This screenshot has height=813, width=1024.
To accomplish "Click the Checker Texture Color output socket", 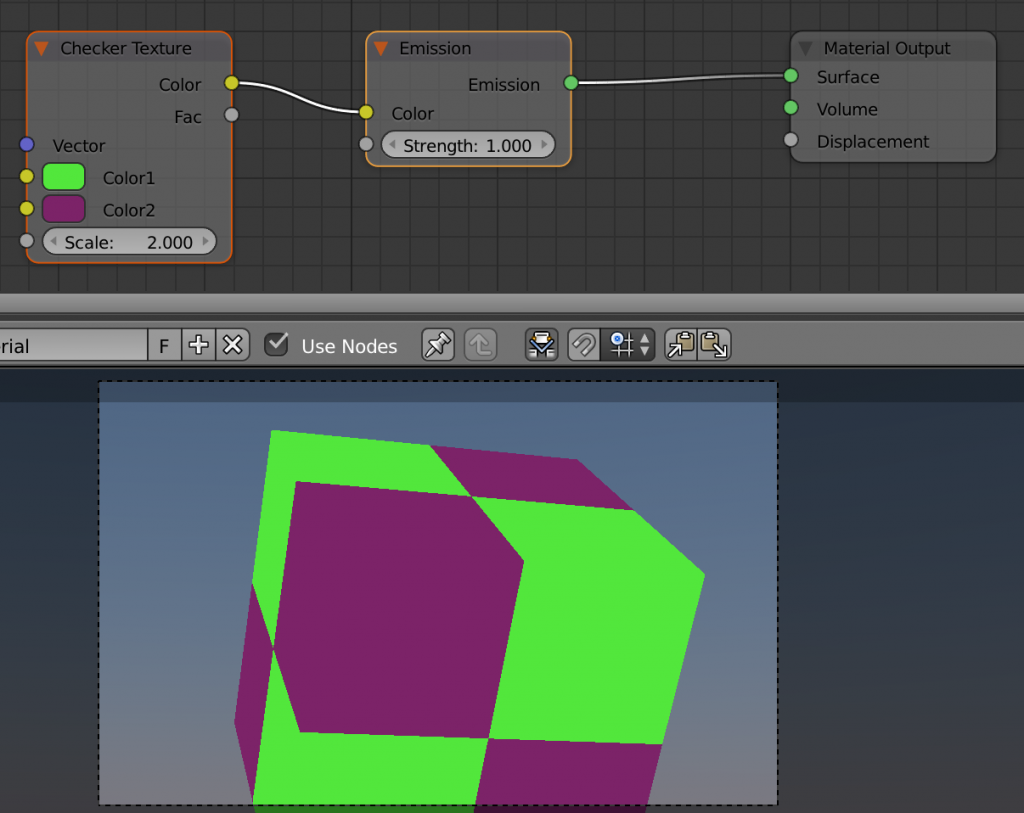I will tap(231, 83).
